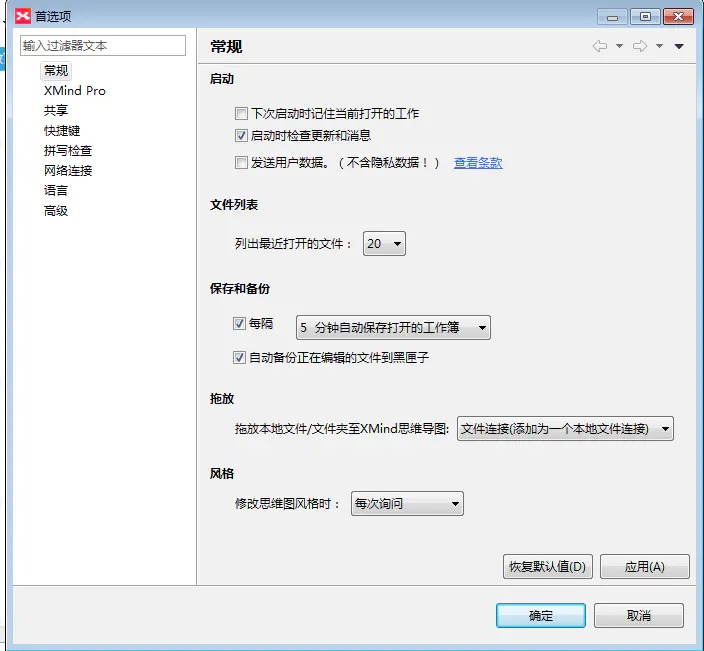Go forward using the right arrow icon
704x651 pixels.
pos(640,46)
